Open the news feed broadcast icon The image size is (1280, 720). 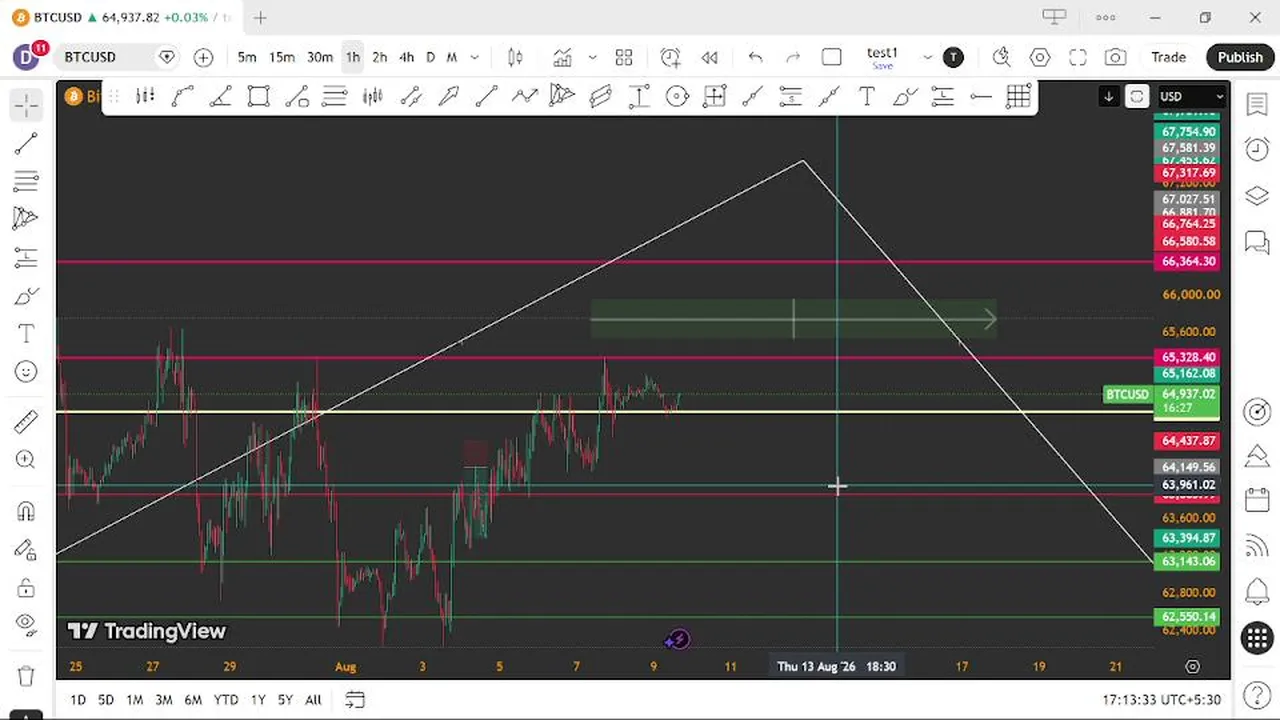(x=1257, y=546)
